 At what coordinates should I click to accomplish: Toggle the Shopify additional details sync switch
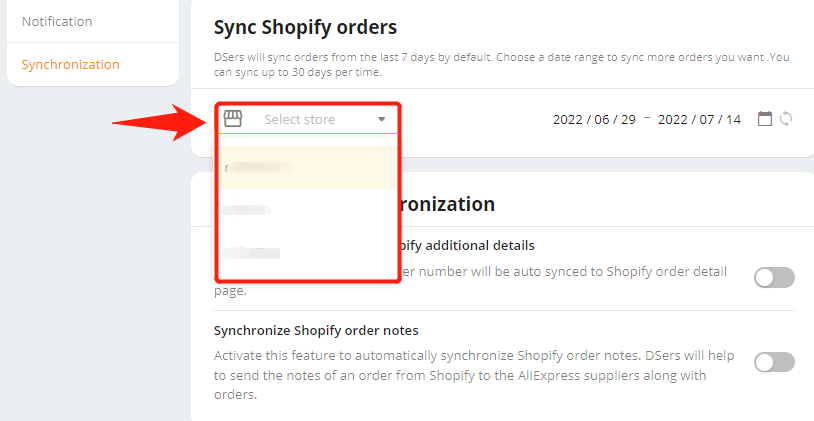coord(774,278)
